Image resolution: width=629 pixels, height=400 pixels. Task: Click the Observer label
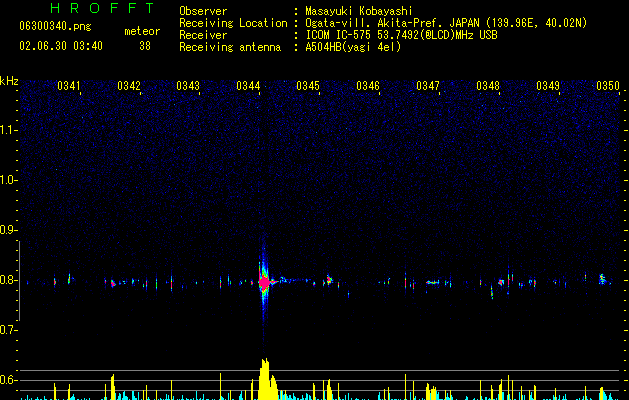point(203,11)
